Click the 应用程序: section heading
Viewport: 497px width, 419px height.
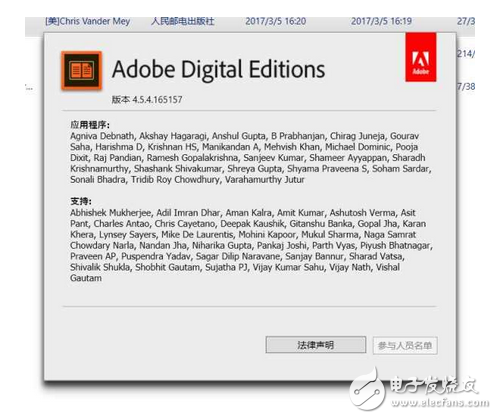tap(90, 125)
